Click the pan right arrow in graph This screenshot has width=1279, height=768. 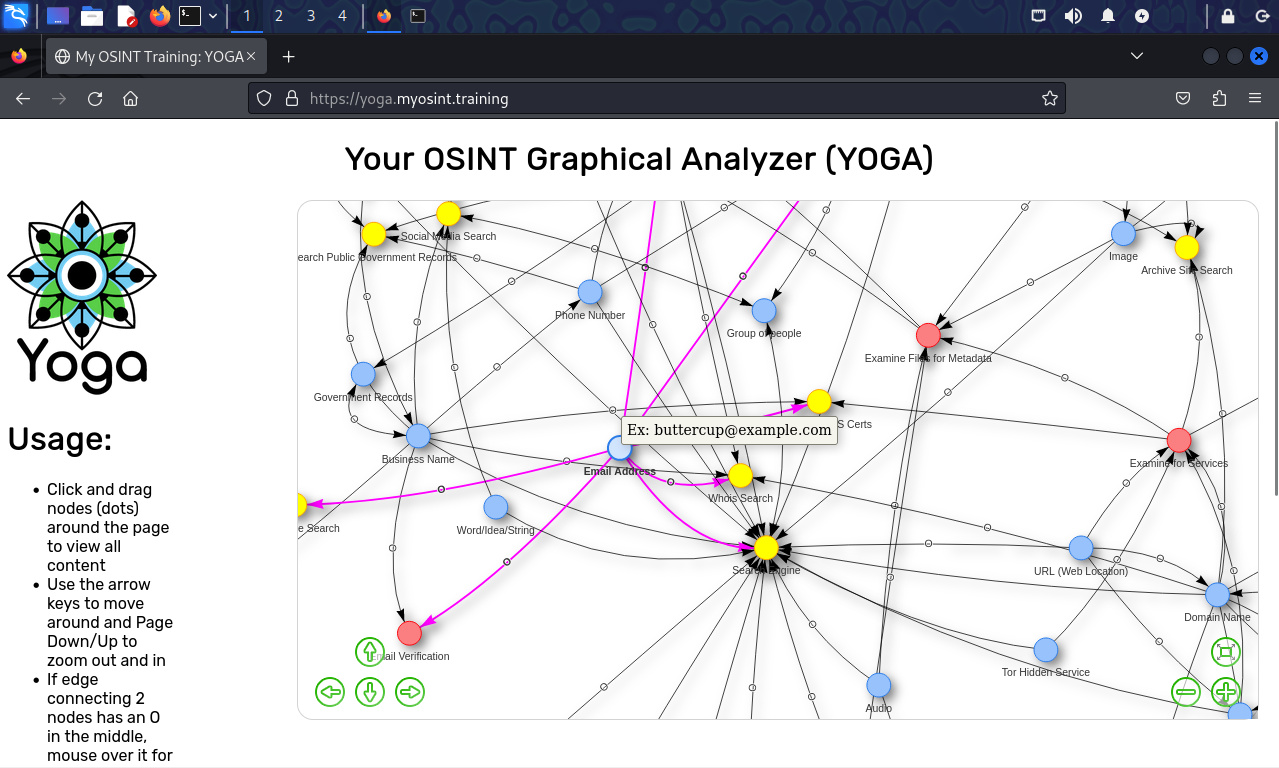[x=410, y=691]
